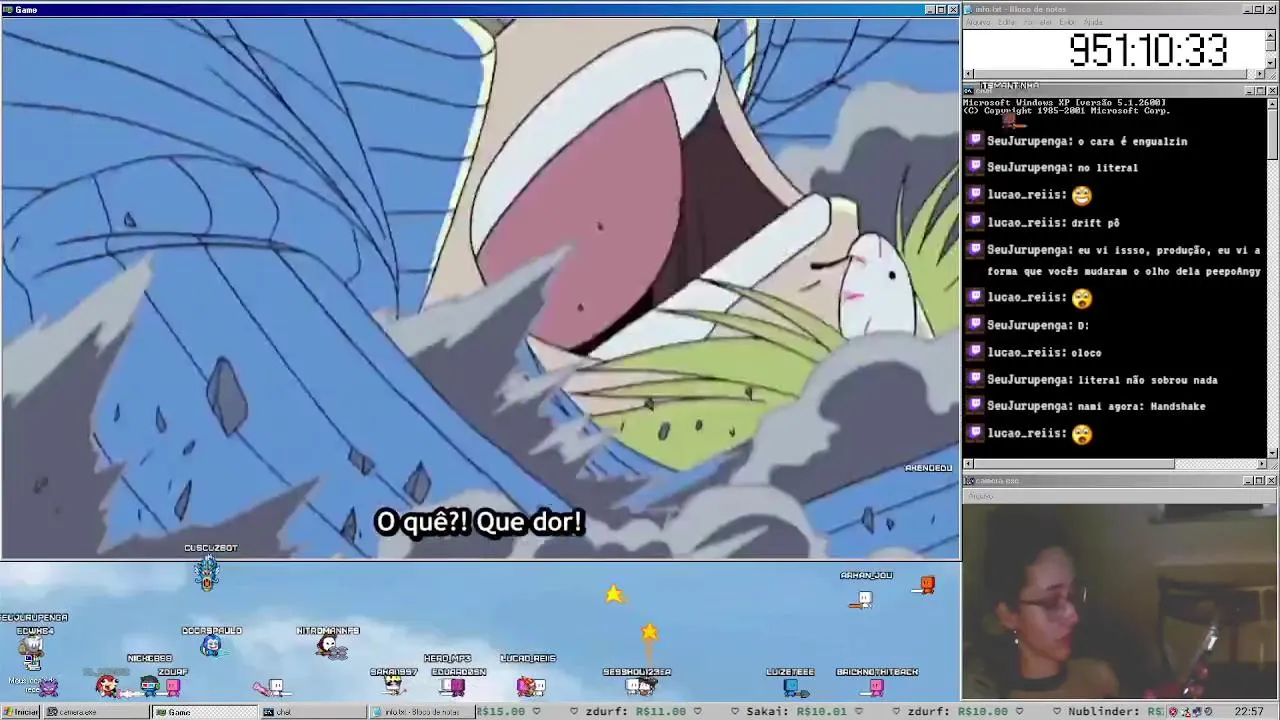1280x720 pixels.
Task: Open Arquivo menu in Bloco de notas
Action: point(977,22)
